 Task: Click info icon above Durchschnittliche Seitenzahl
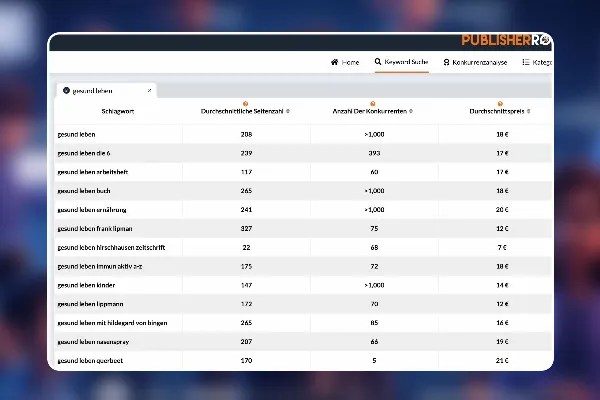[x=245, y=104]
